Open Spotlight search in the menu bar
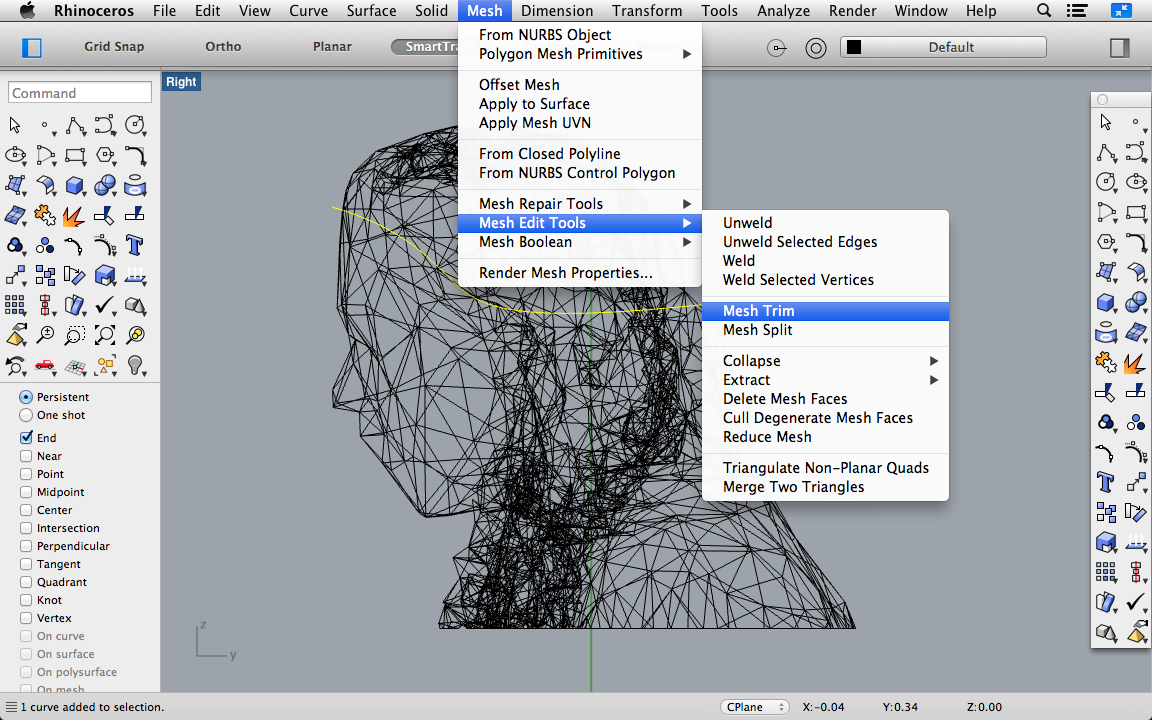 coord(1043,10)
